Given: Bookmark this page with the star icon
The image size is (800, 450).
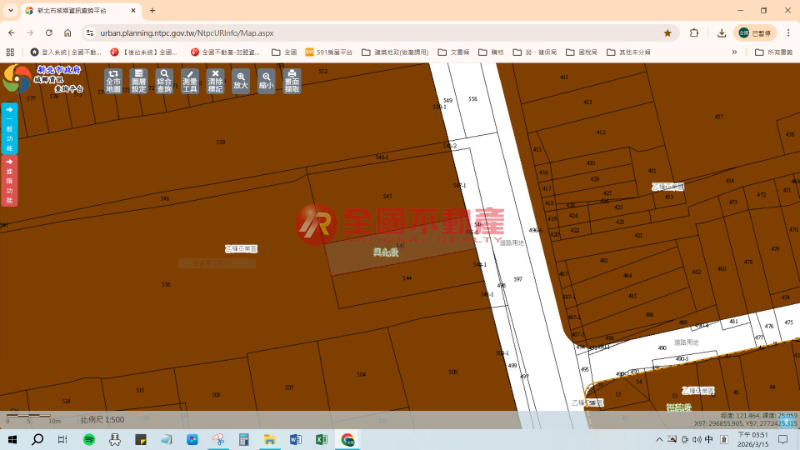Looking at the screenshot, I should [667, 32].
